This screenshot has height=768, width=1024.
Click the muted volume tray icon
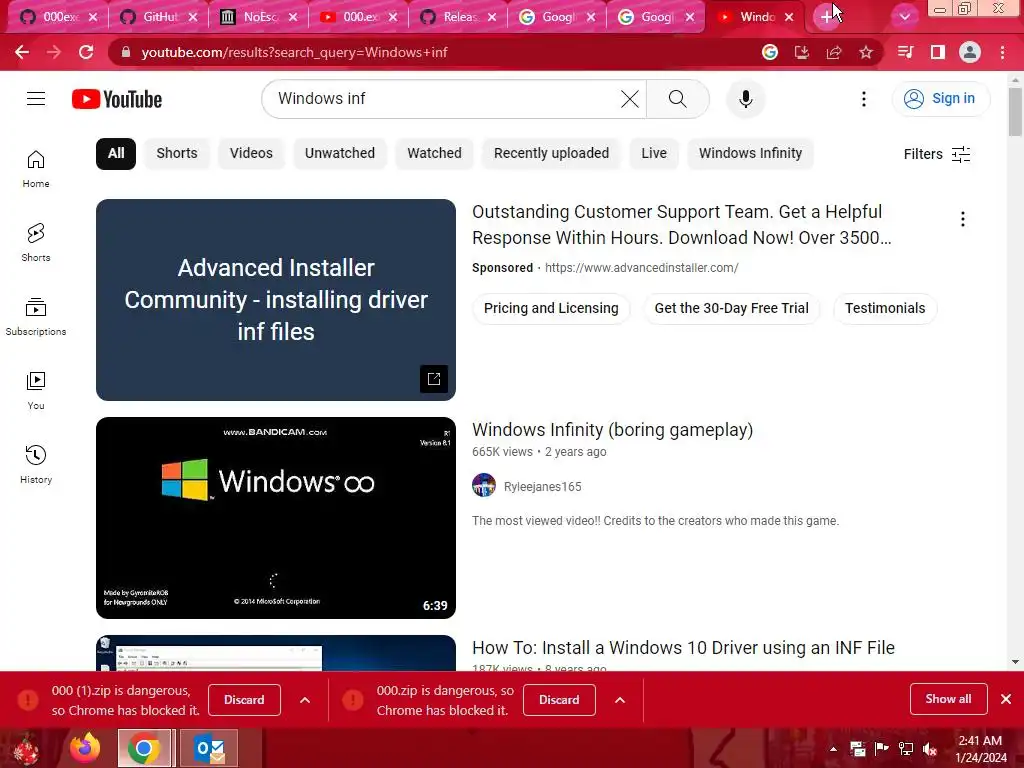click(929, 749)
